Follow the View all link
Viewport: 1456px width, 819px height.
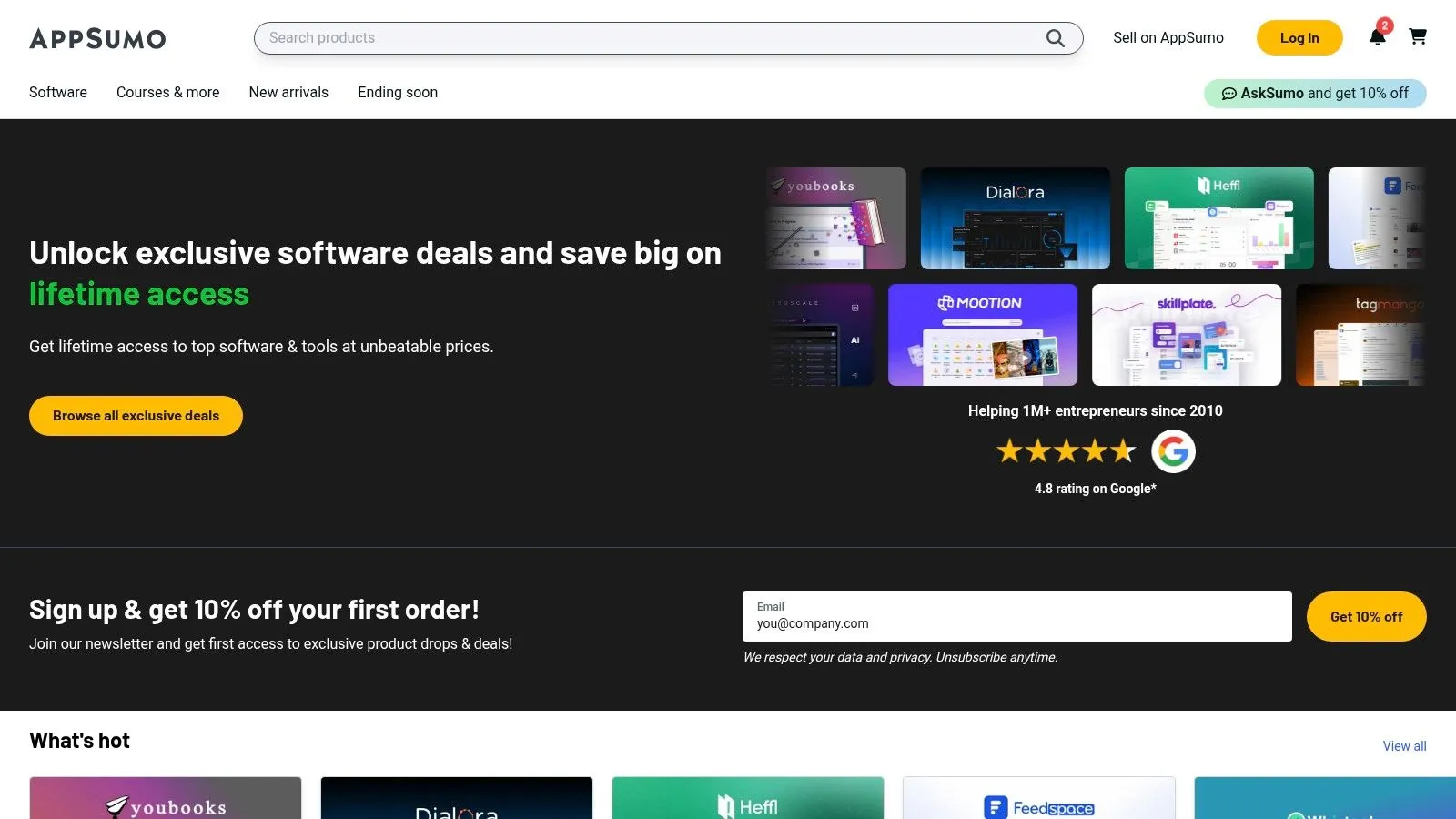pos(1404,746)
